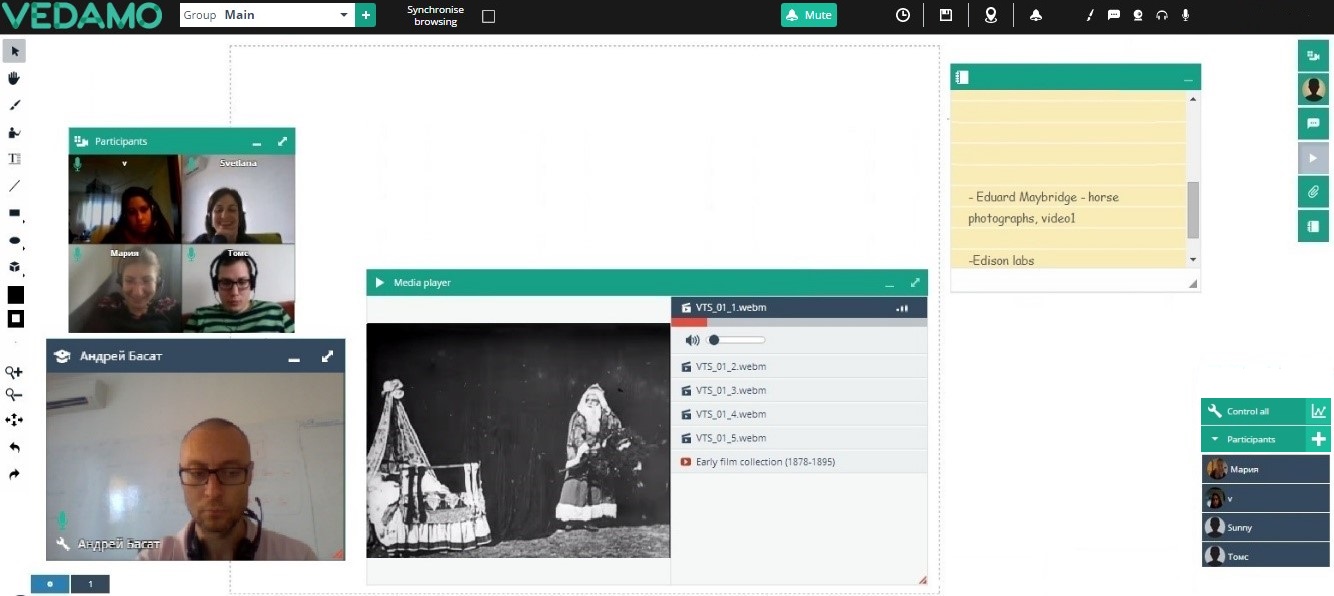The image size is (1334, 596).
Task: Toggle the drawing permission brush icon
Action: (1090, 15)
